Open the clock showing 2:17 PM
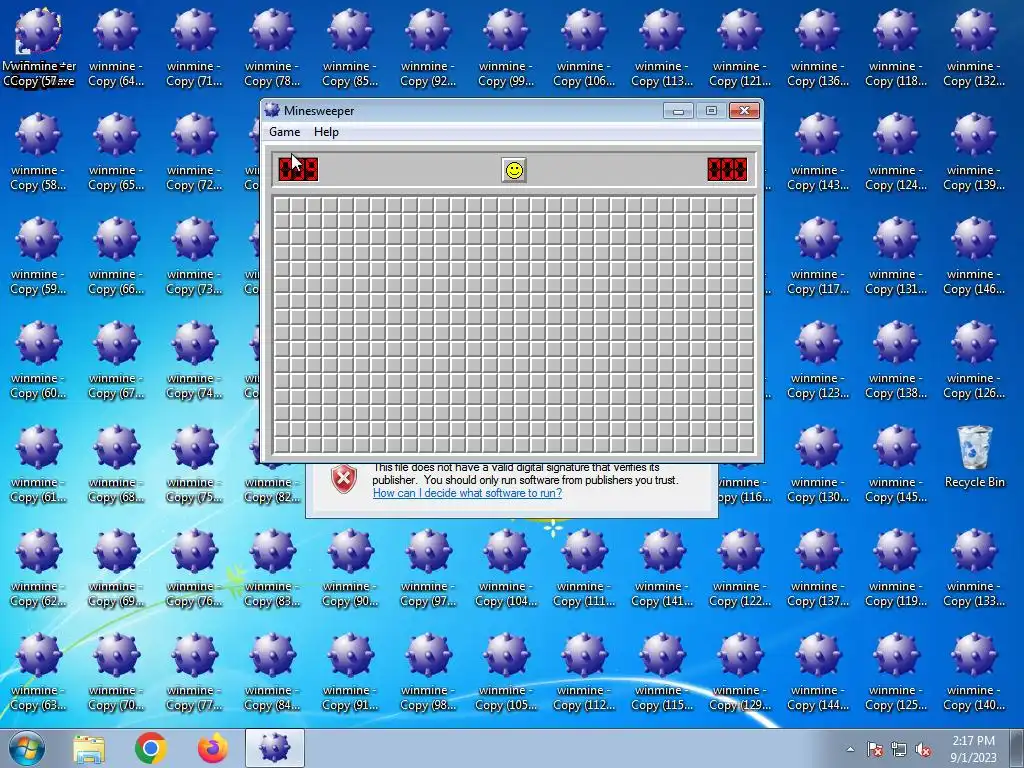Image resolution: width=1024 pixels, height=768 pixels. pos(974,748)
